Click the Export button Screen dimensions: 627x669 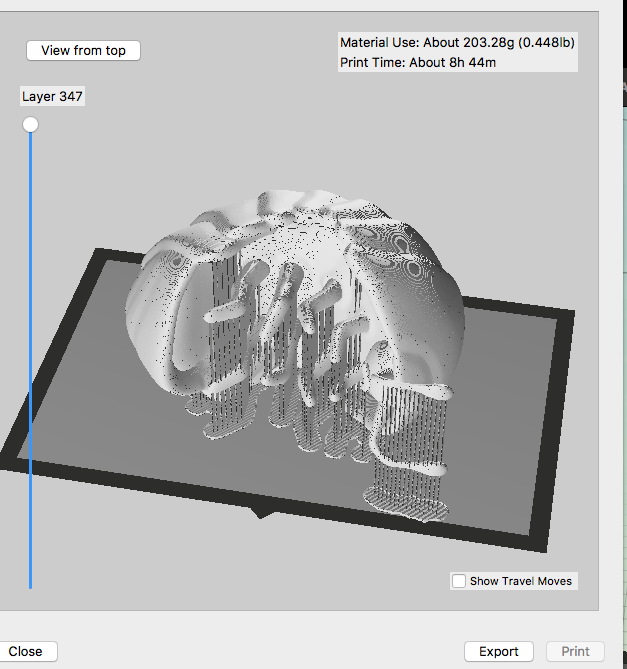[498, 651]
